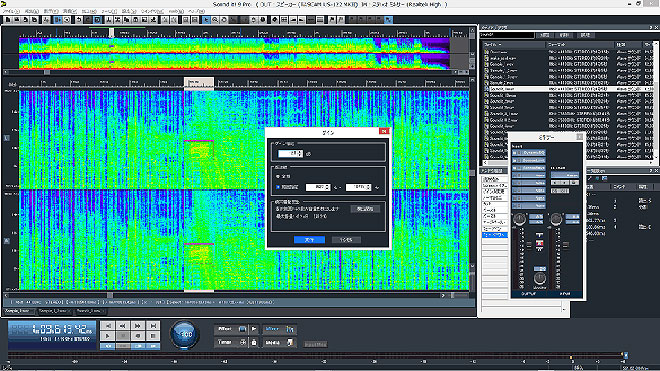The height and width of the screenshot is (371, 660).
Task: Open the Mixer button
Action: click(279, 329)
